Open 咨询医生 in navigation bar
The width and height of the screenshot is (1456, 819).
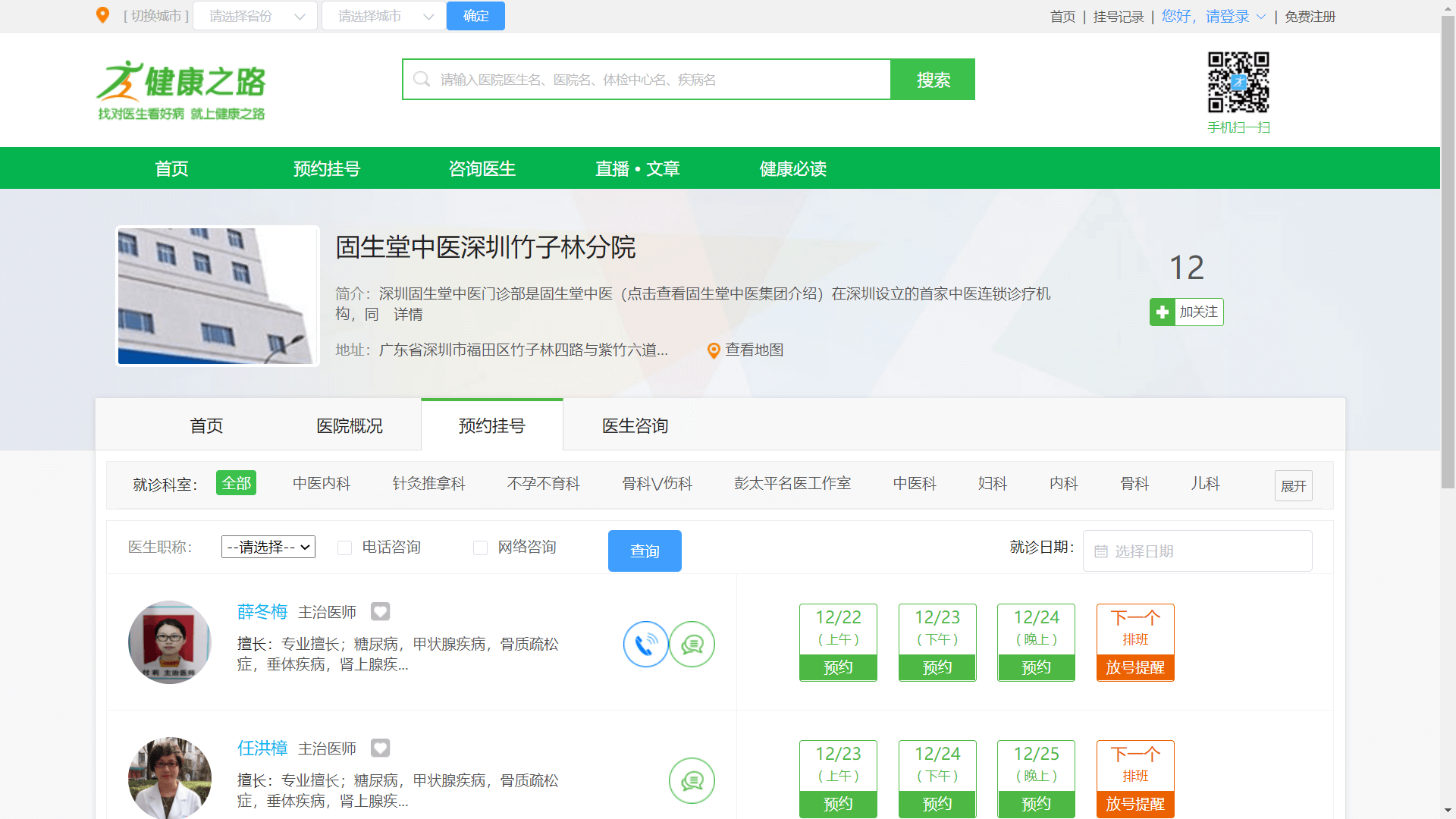pos(482,168)
